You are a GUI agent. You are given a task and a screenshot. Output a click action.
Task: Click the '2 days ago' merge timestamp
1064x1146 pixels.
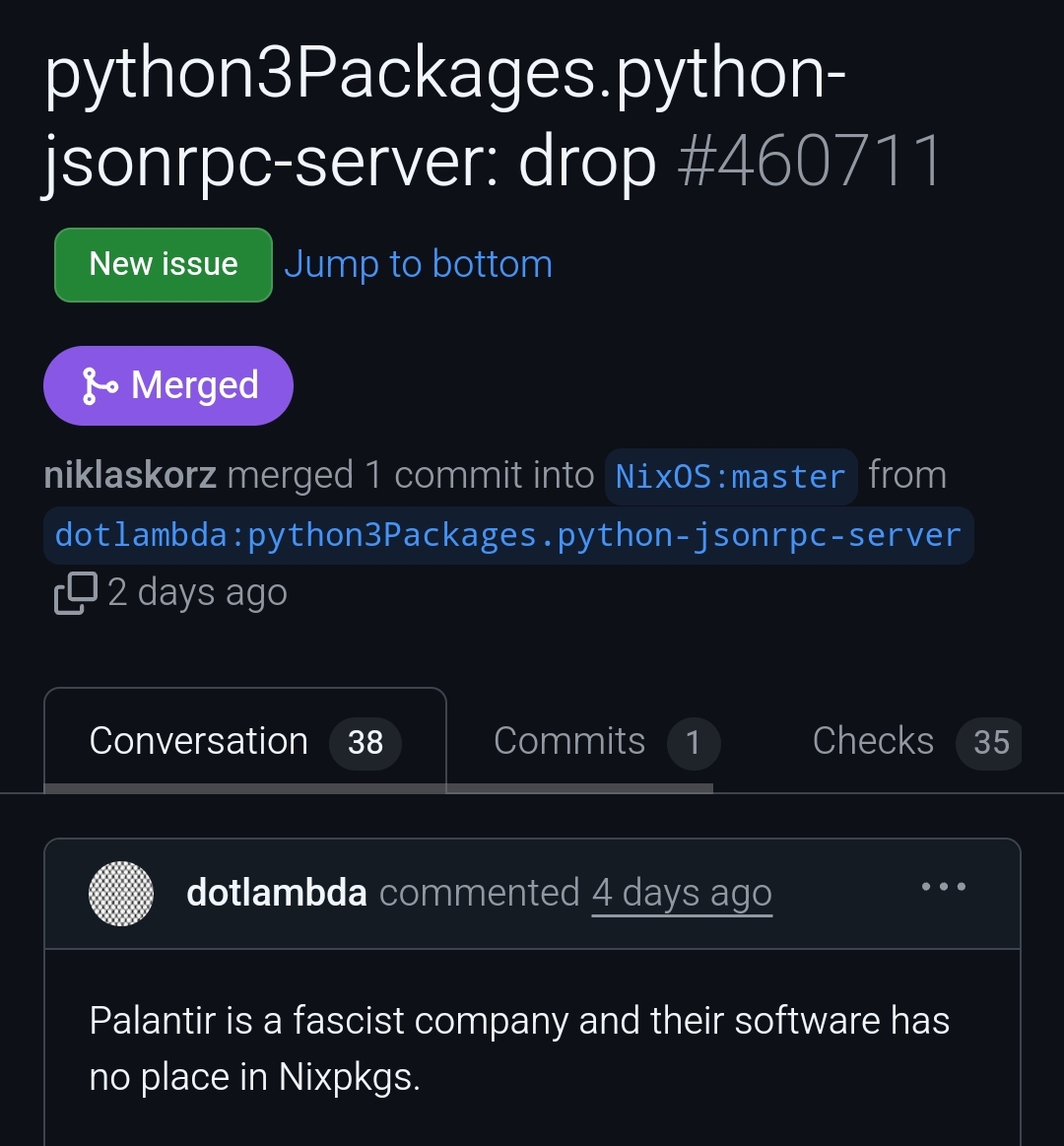197,592
